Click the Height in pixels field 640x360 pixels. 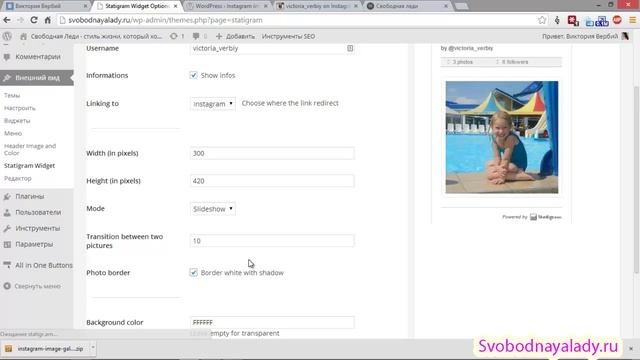click(272, 181)
